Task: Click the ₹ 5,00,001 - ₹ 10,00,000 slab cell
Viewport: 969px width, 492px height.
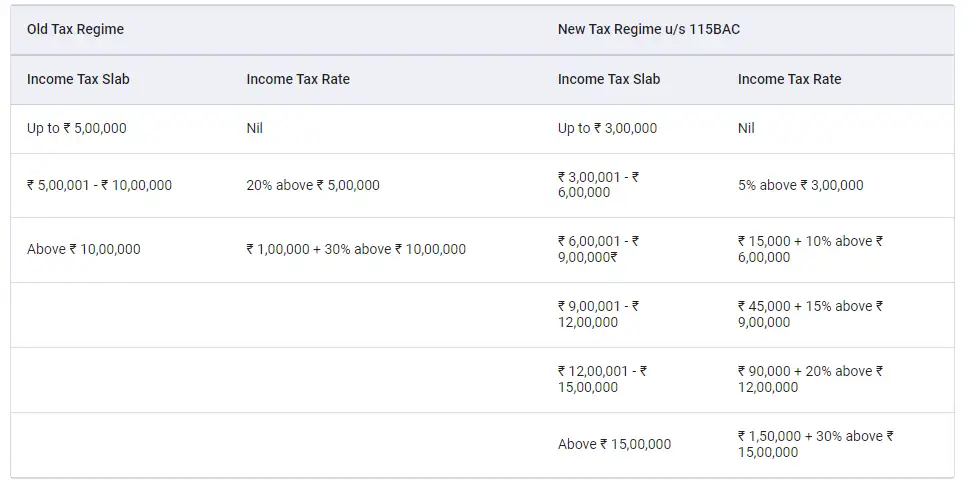Action: [x=100, y=185]
